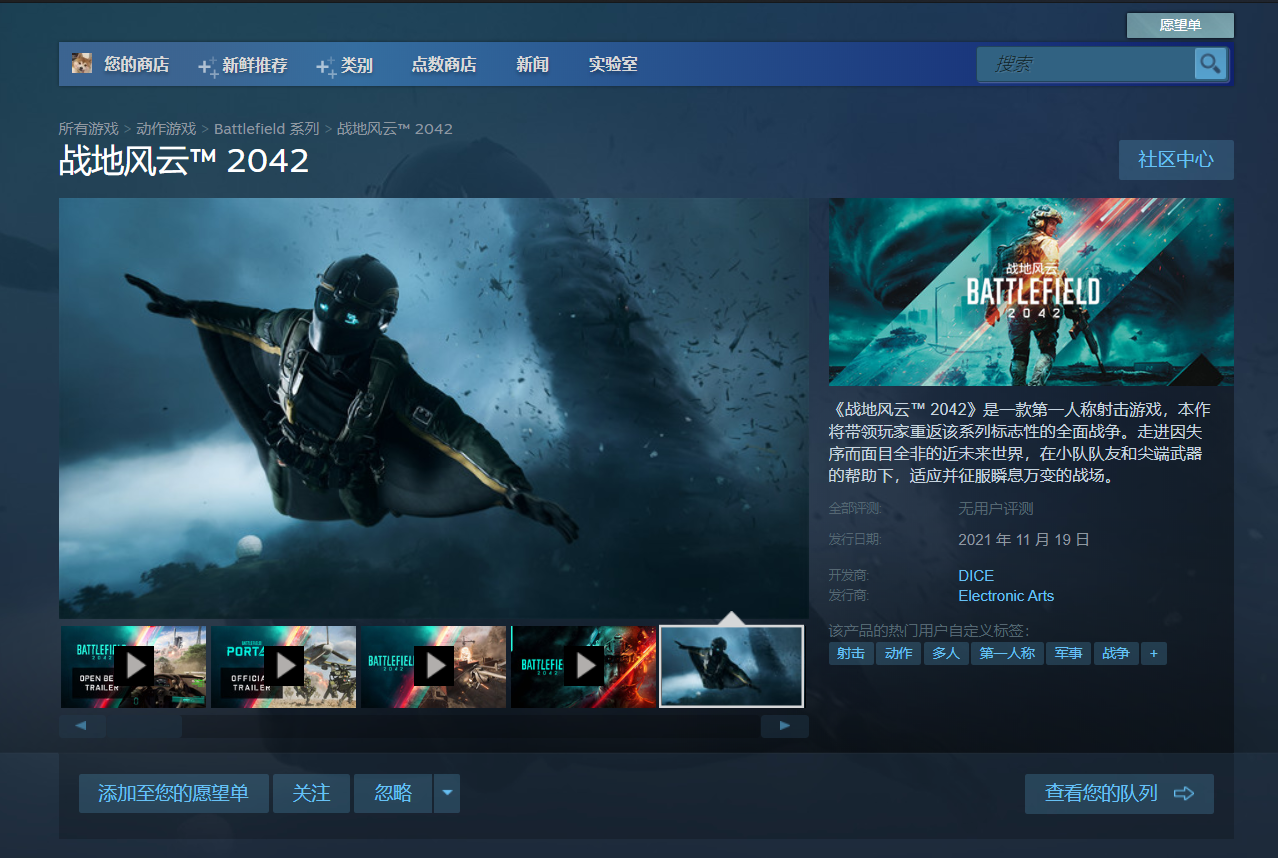
Task: Click the thumbnail strip scrollbar handle
Action: tap(145, 726)
